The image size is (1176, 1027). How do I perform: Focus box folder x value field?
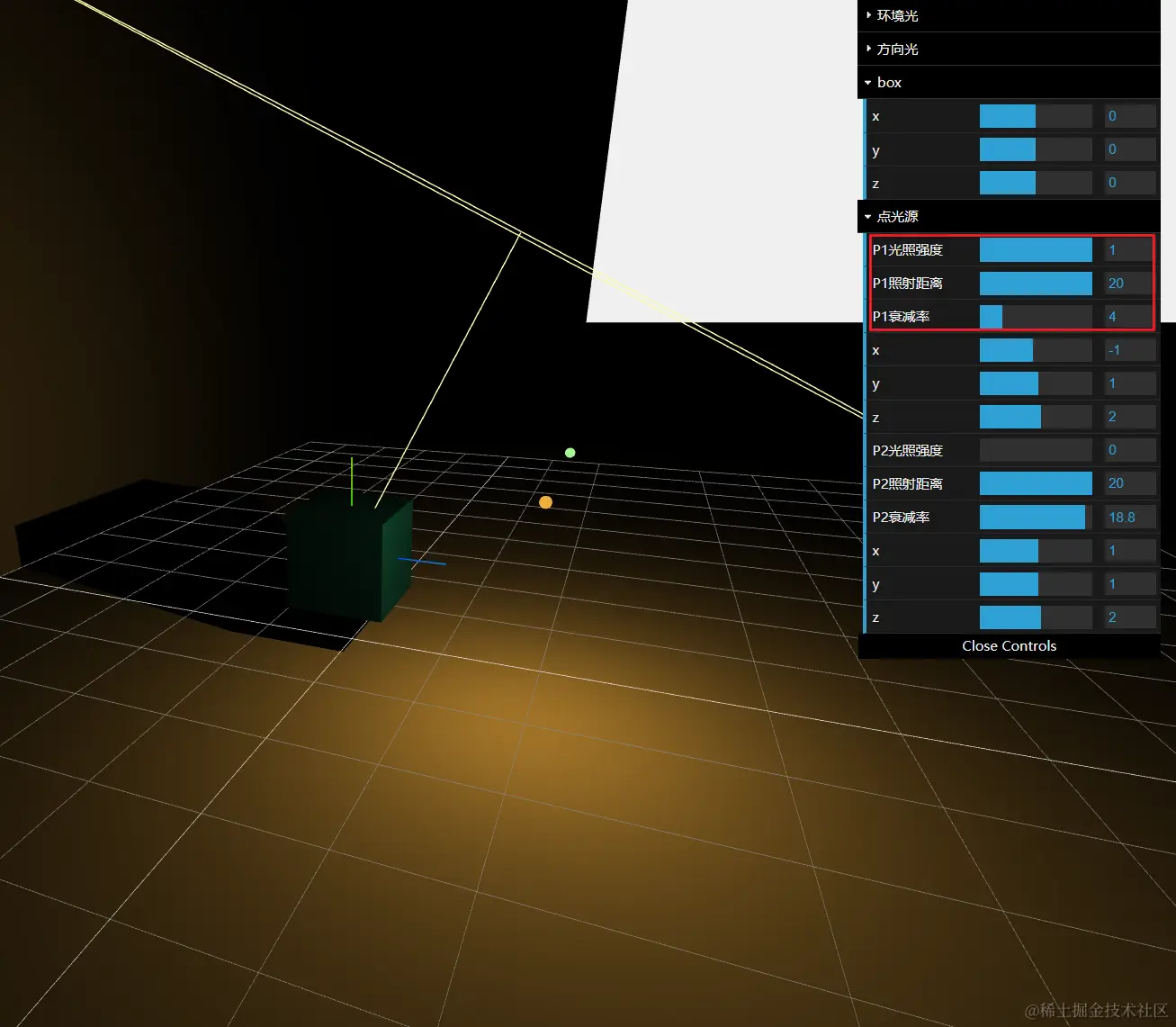coord(1130,116)
